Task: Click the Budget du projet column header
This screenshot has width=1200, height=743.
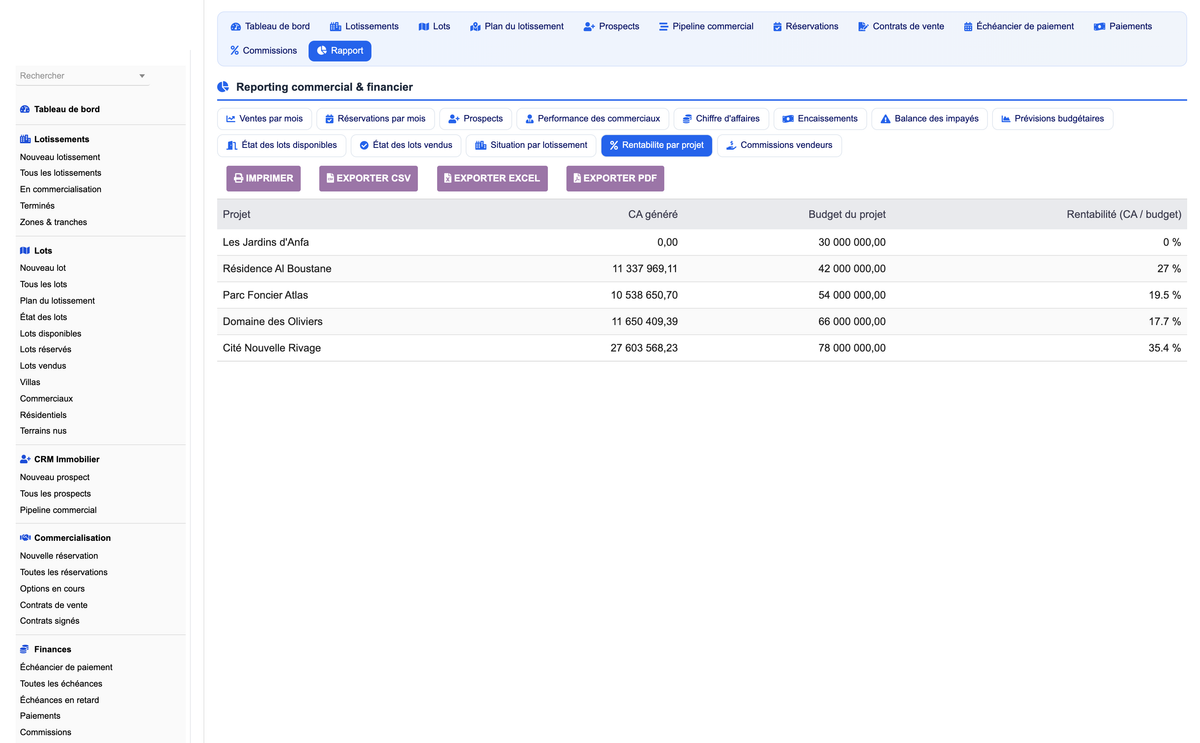Action: click(847, 214)
